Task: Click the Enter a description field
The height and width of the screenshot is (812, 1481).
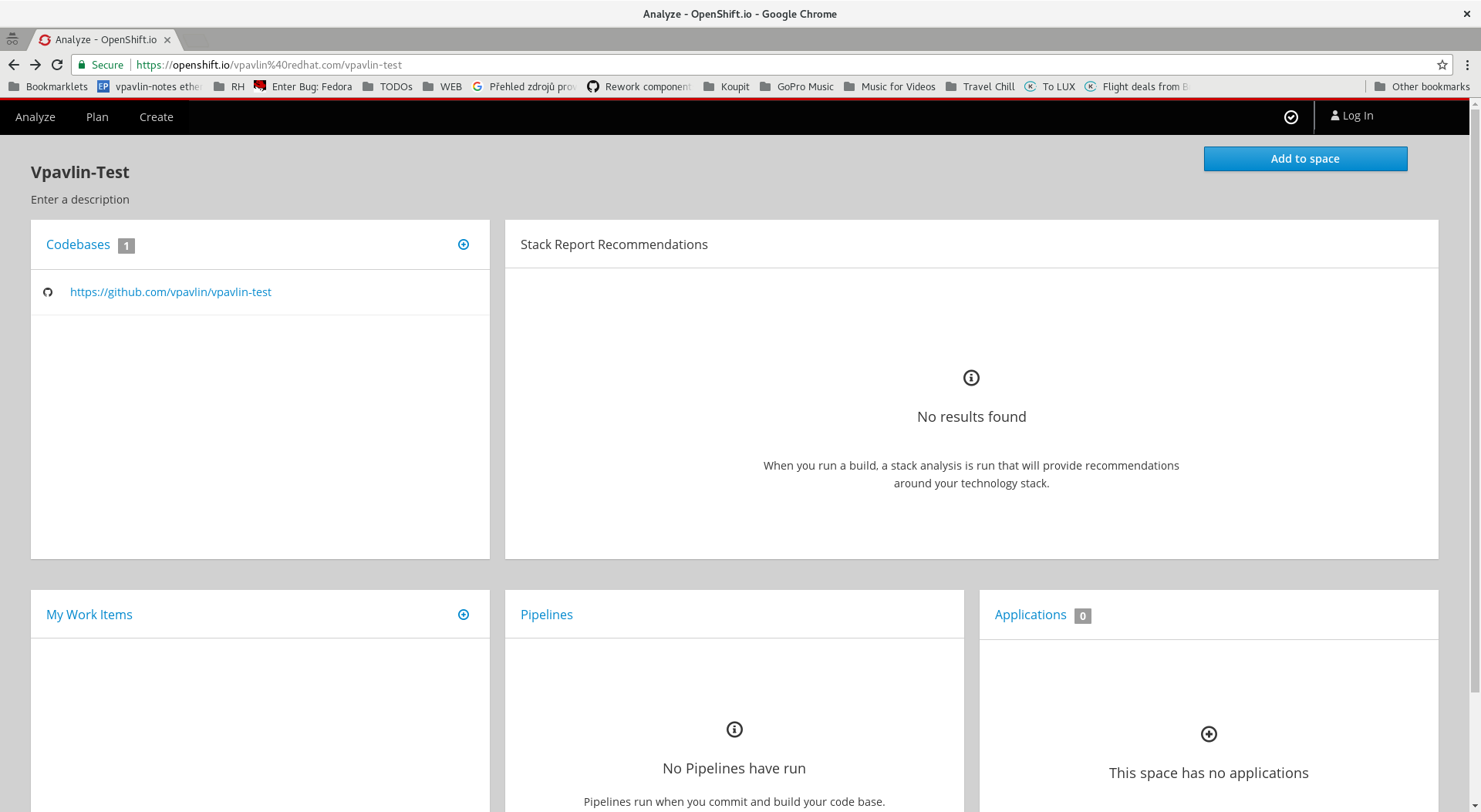Action: (x=79, y=199)
